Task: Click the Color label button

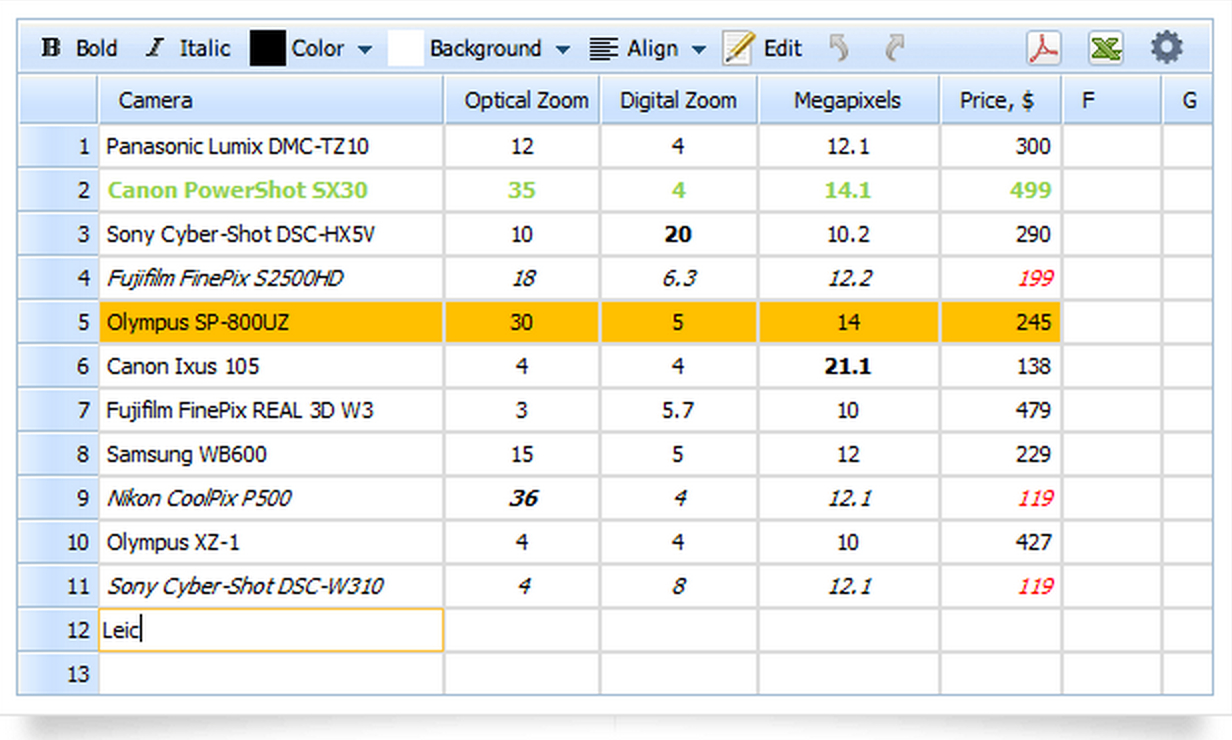Action: tap(318, 48)
